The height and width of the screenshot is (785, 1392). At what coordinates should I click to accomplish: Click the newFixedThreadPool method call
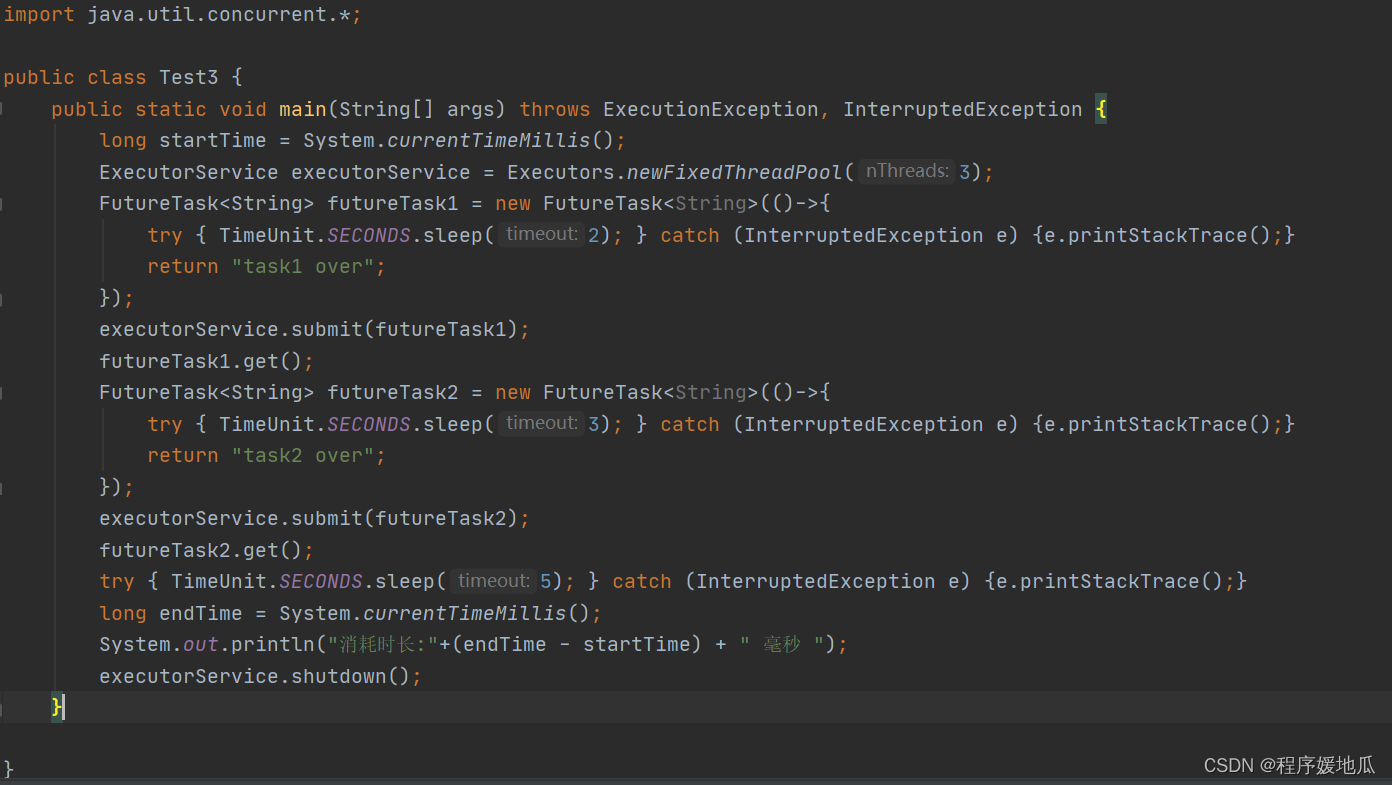tap(732, 171)
